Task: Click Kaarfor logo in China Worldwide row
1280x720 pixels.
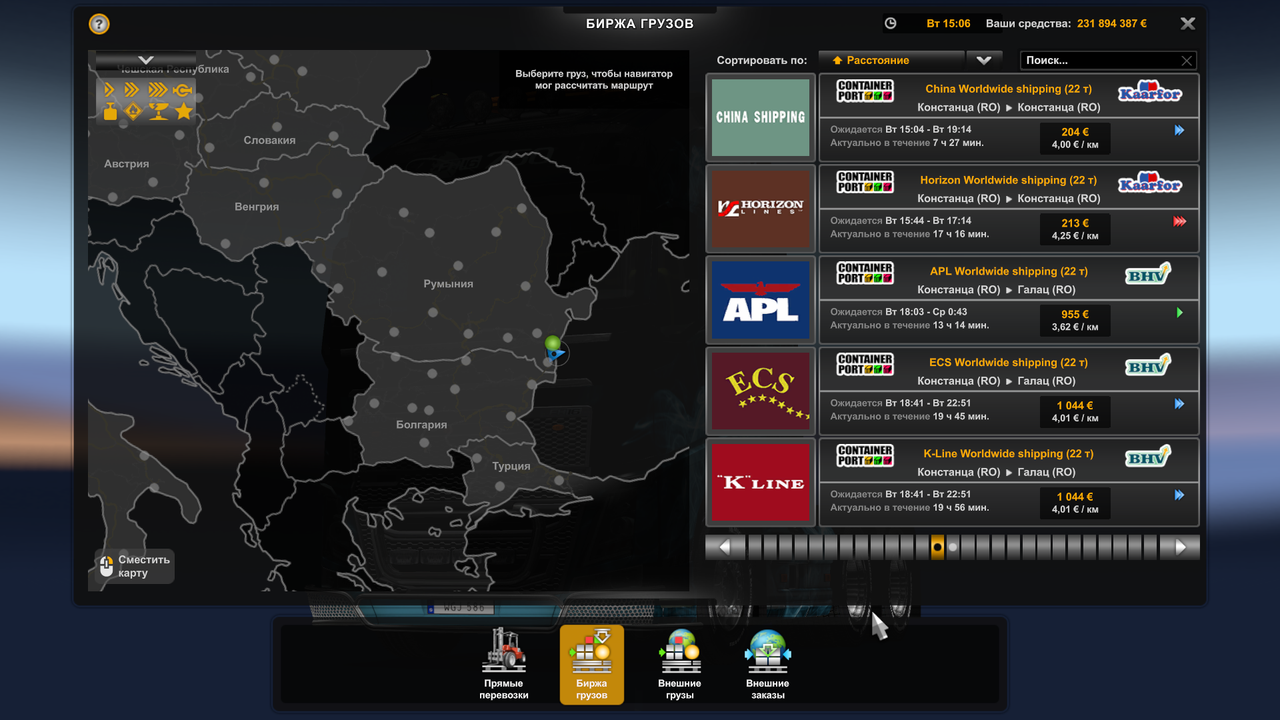Action: [x=1149, y=92]
